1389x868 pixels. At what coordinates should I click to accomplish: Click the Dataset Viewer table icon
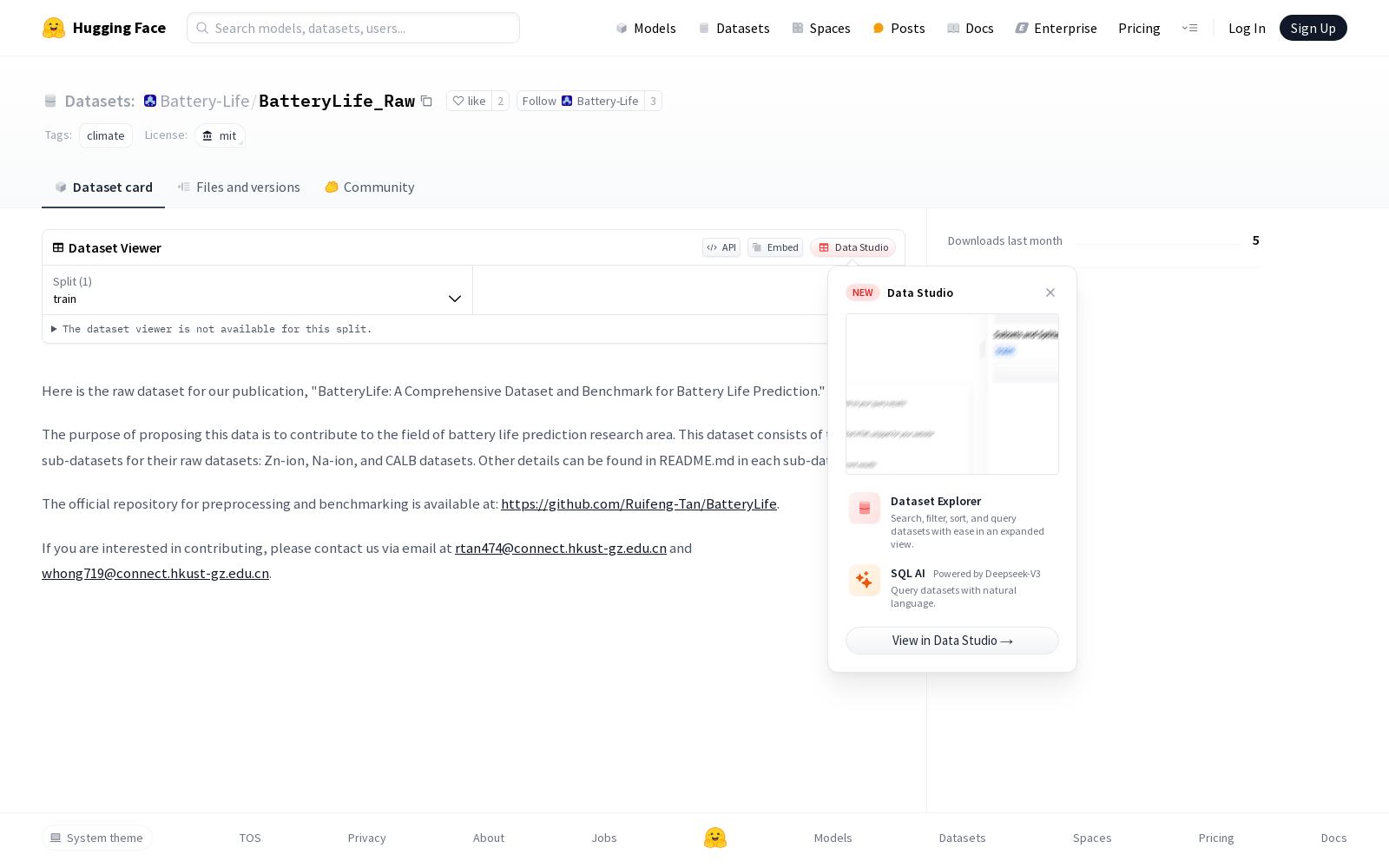(x=58, y=247)
